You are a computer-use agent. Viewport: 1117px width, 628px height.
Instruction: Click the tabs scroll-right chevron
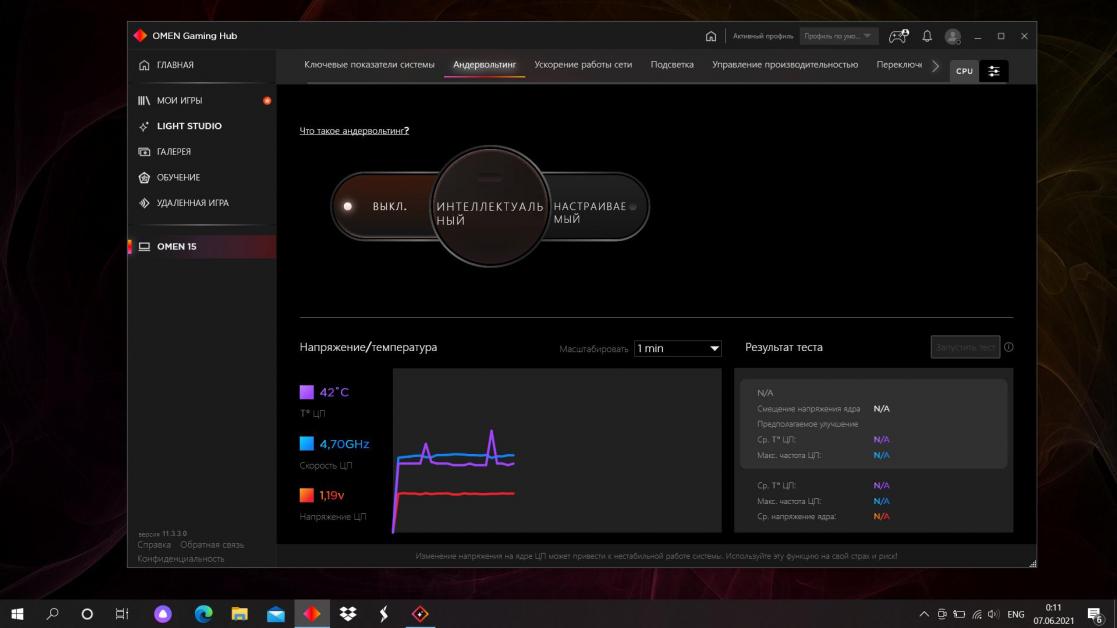click(x=935, y=66)
